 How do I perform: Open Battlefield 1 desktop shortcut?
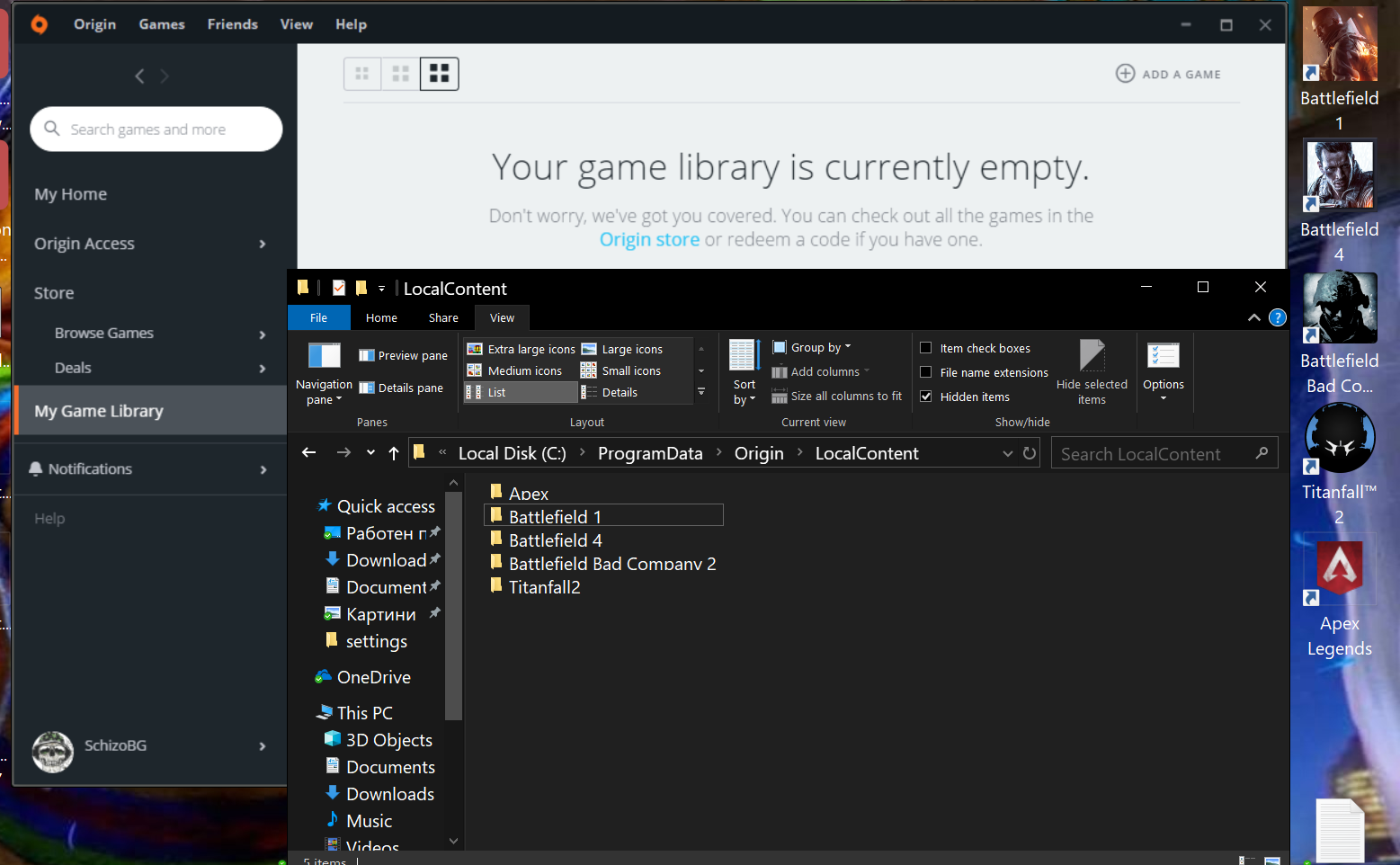[x=1340, y=69]
